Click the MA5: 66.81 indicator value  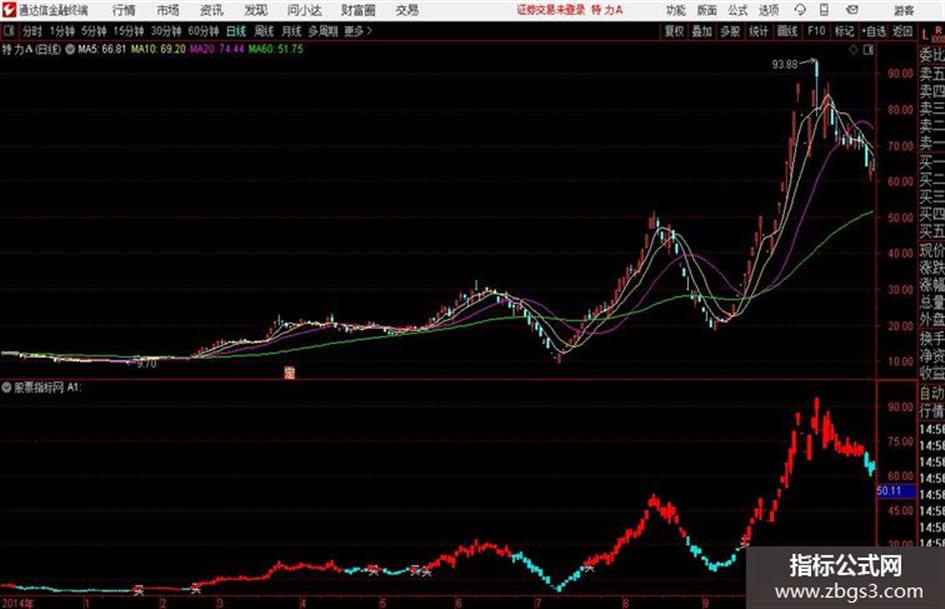point(102,49)
